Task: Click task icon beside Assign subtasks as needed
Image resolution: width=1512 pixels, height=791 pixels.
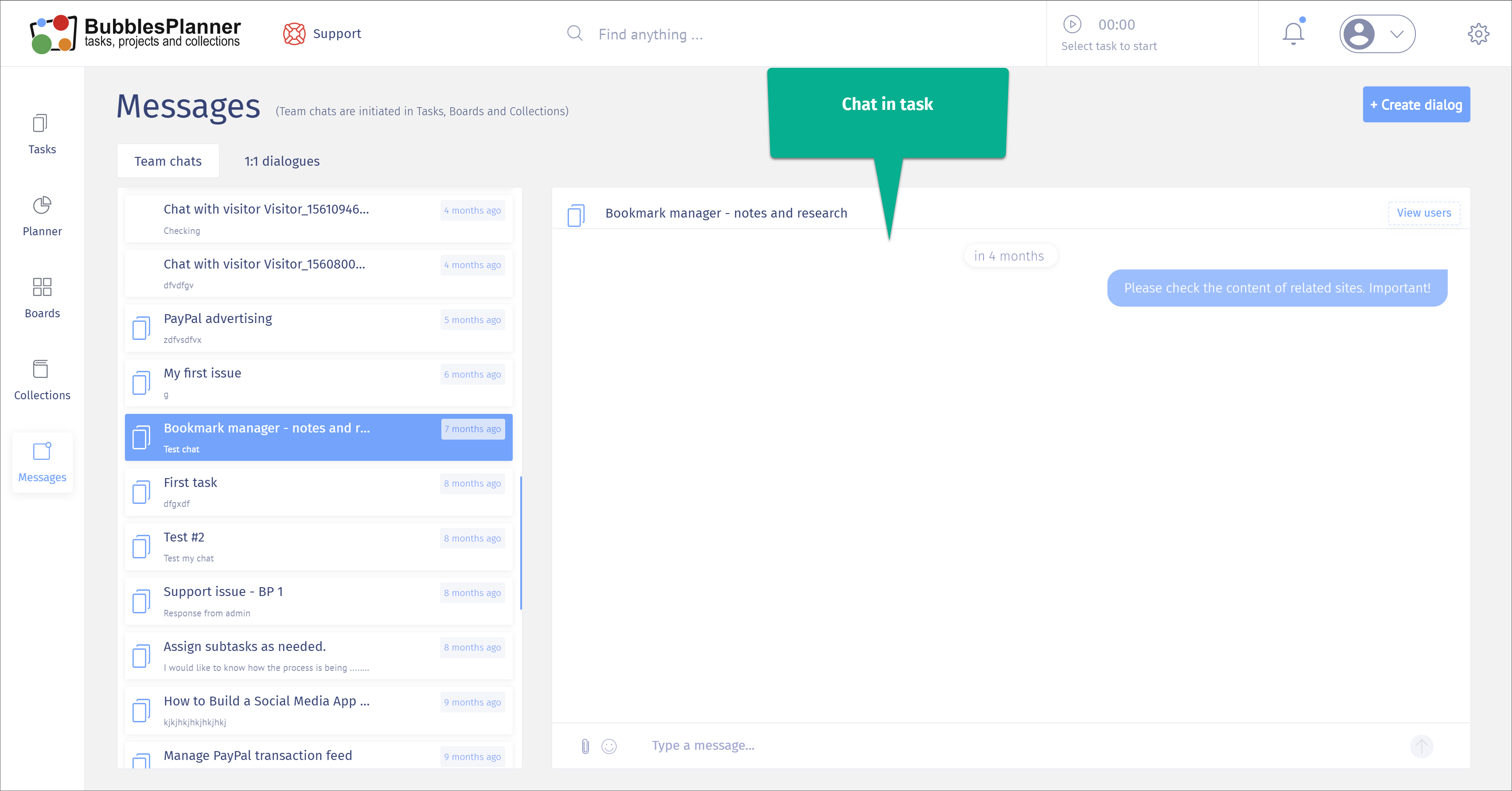Action: tap(141, 655)
